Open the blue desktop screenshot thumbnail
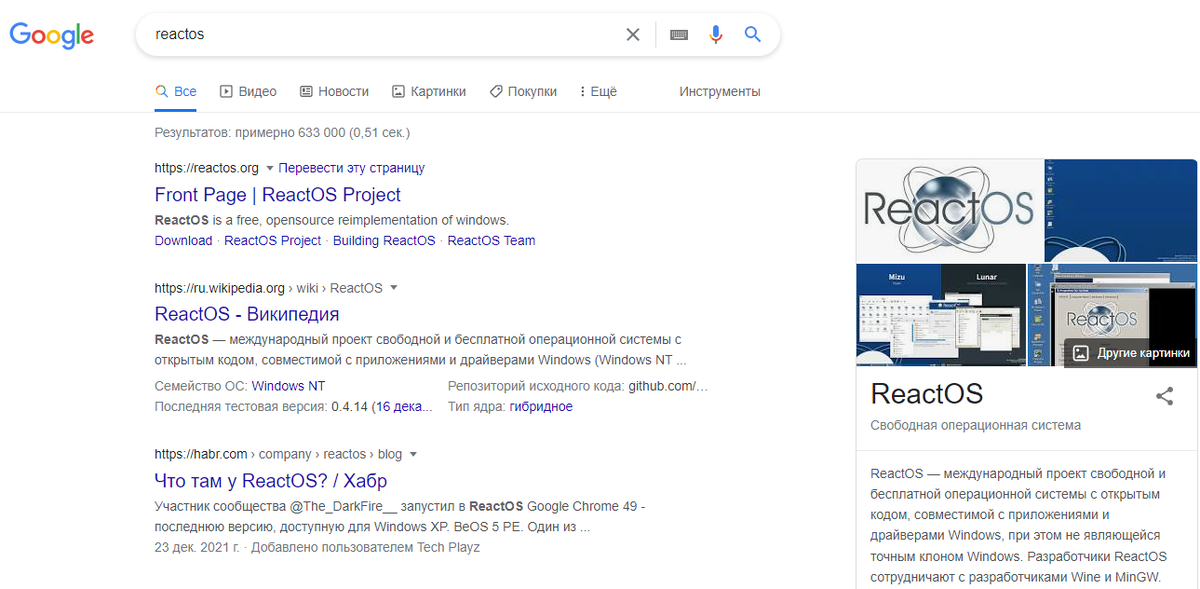1200x589 pixels. tap(1121, 210)
